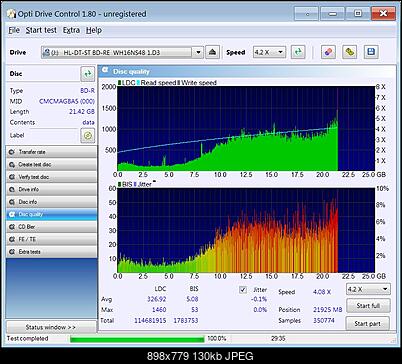Click the Test completed status text
This screenshot has height=364, width=402.
(28, 339)
